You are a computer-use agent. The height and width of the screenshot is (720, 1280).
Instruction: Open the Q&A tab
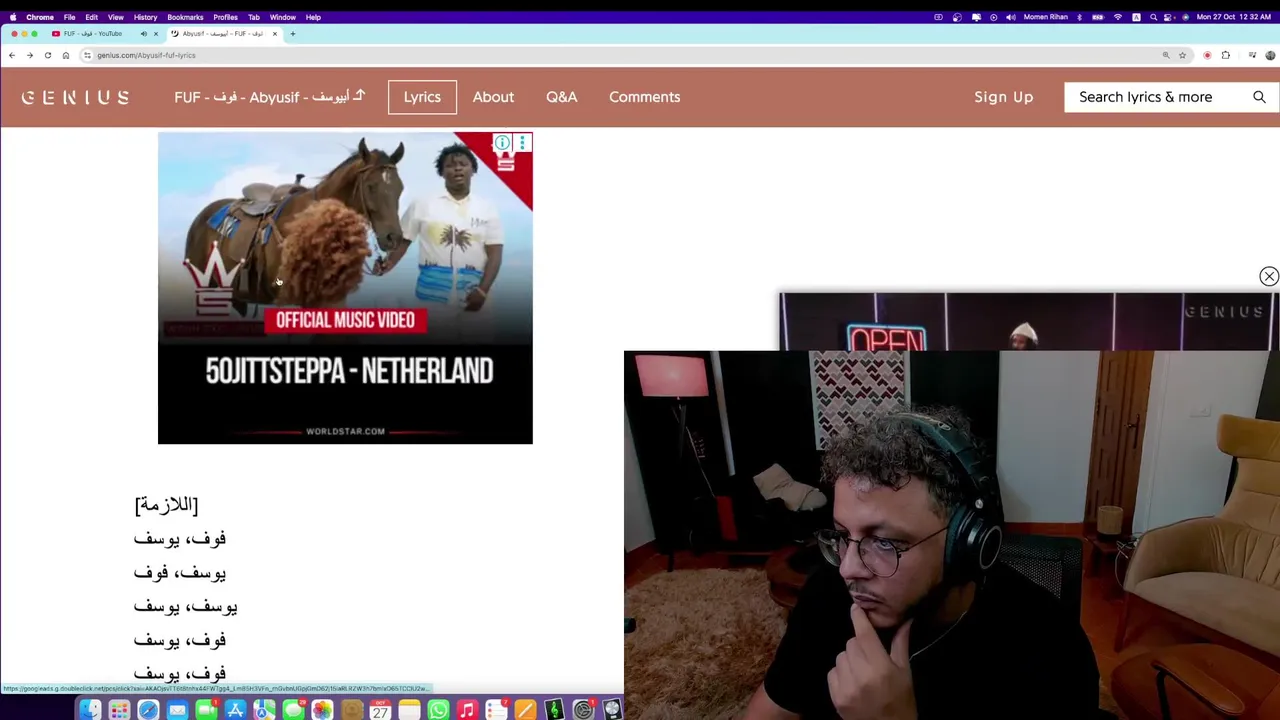[562, 97]
